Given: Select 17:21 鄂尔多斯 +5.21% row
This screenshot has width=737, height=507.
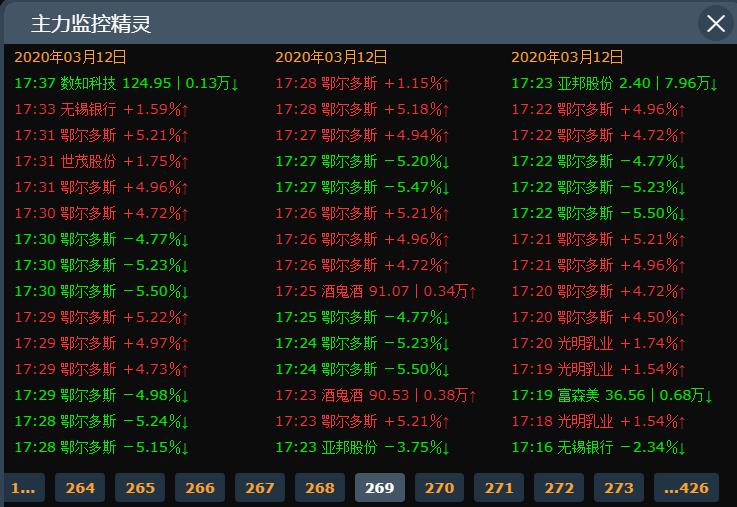Looking at the screenshot, I should tap(598, 239).
